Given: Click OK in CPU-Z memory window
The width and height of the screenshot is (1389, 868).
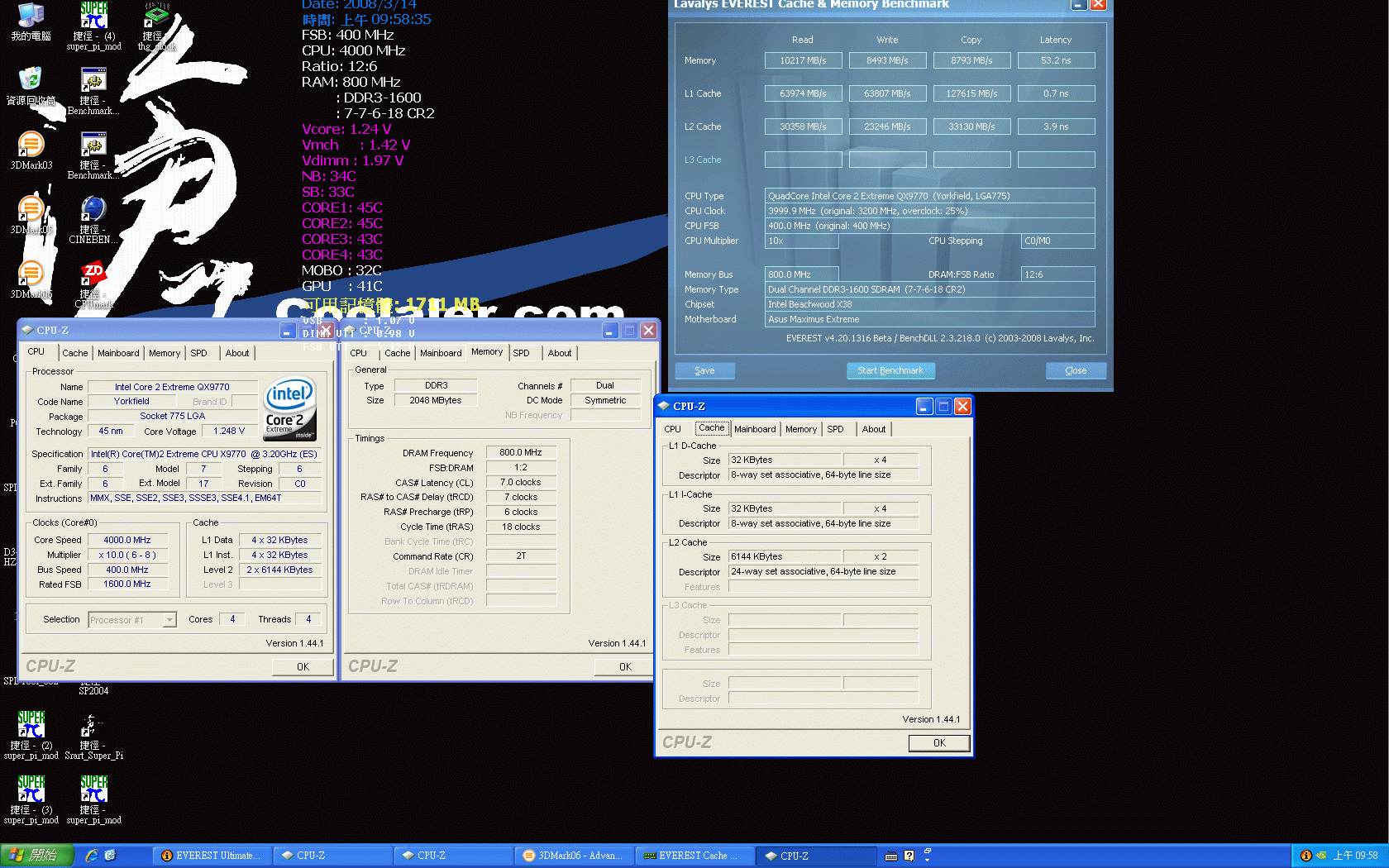Looking at the screenshot, I should 625,666.
